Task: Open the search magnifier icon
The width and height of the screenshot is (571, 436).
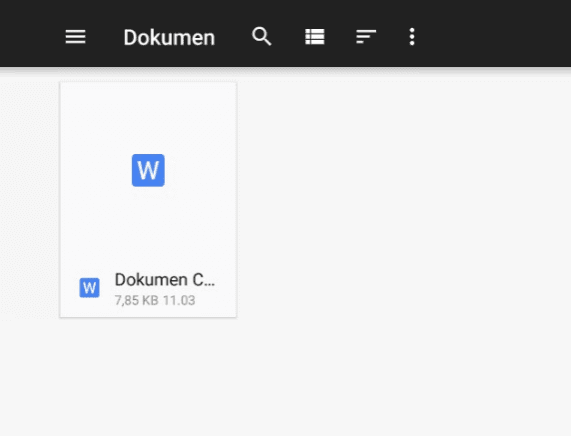Action: [x=261, y=36]
